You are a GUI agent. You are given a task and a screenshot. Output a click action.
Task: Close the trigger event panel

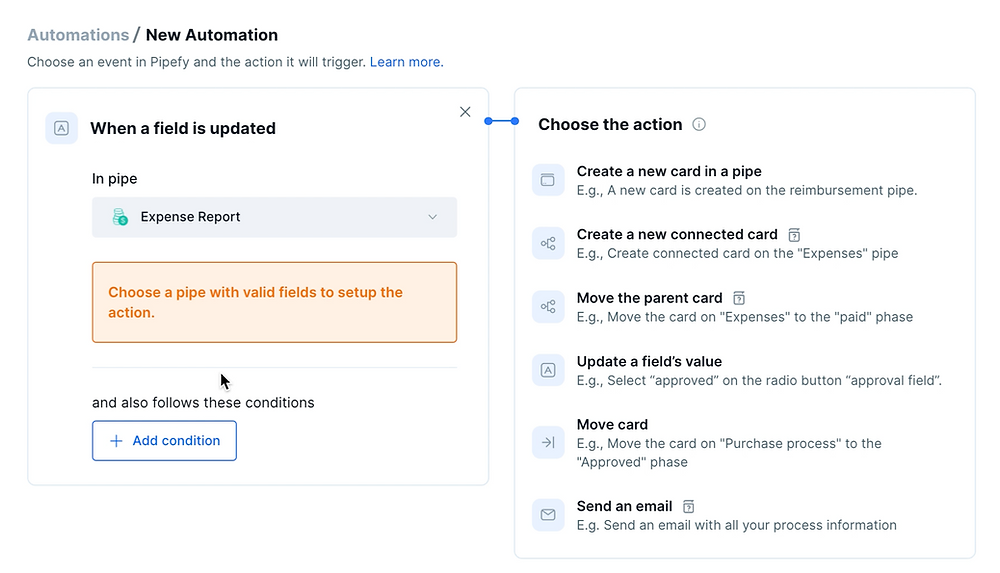click(465, 112)
